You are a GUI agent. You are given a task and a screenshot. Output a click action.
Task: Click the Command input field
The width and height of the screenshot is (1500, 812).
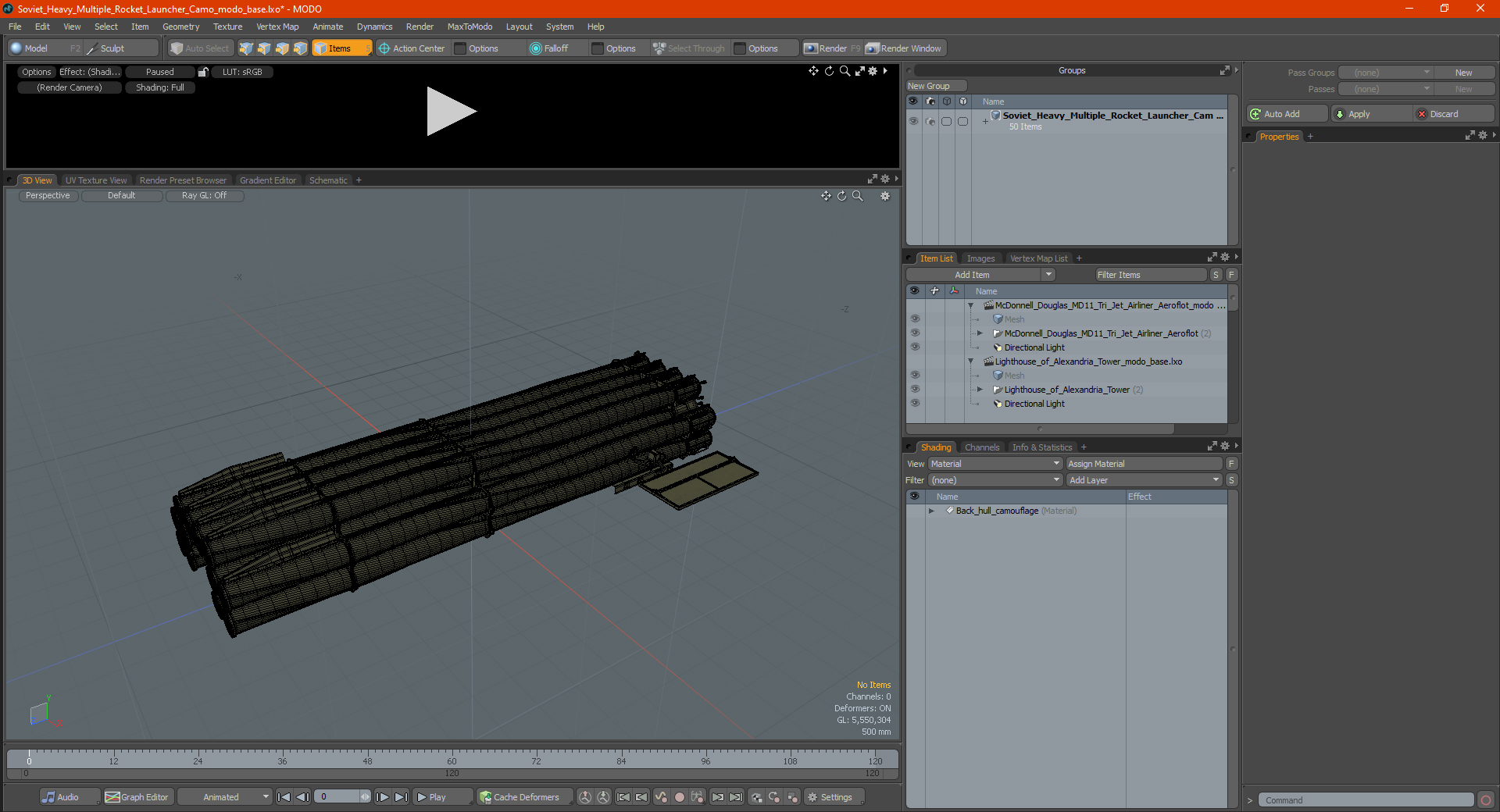[x=1366, y=800]
